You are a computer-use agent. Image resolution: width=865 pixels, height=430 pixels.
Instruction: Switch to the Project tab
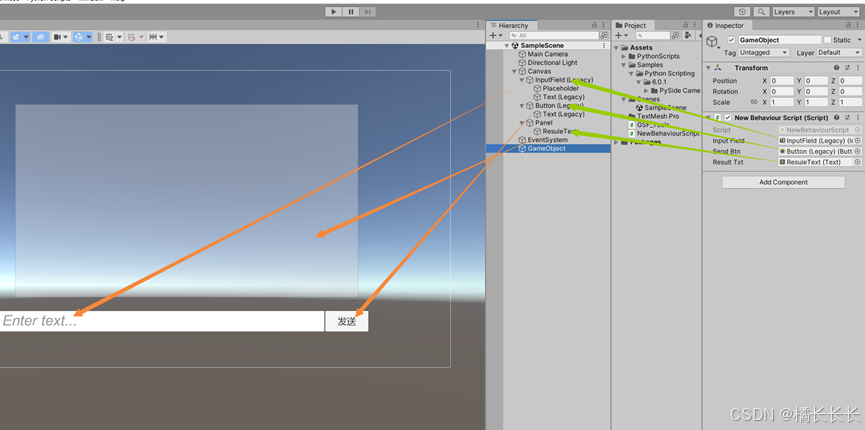(634, 25)
